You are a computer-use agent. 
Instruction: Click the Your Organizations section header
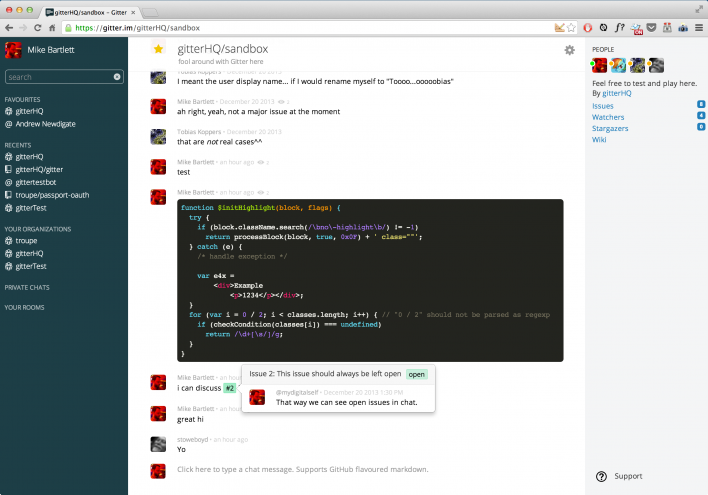pyautogui.click(x=37, y=229)
